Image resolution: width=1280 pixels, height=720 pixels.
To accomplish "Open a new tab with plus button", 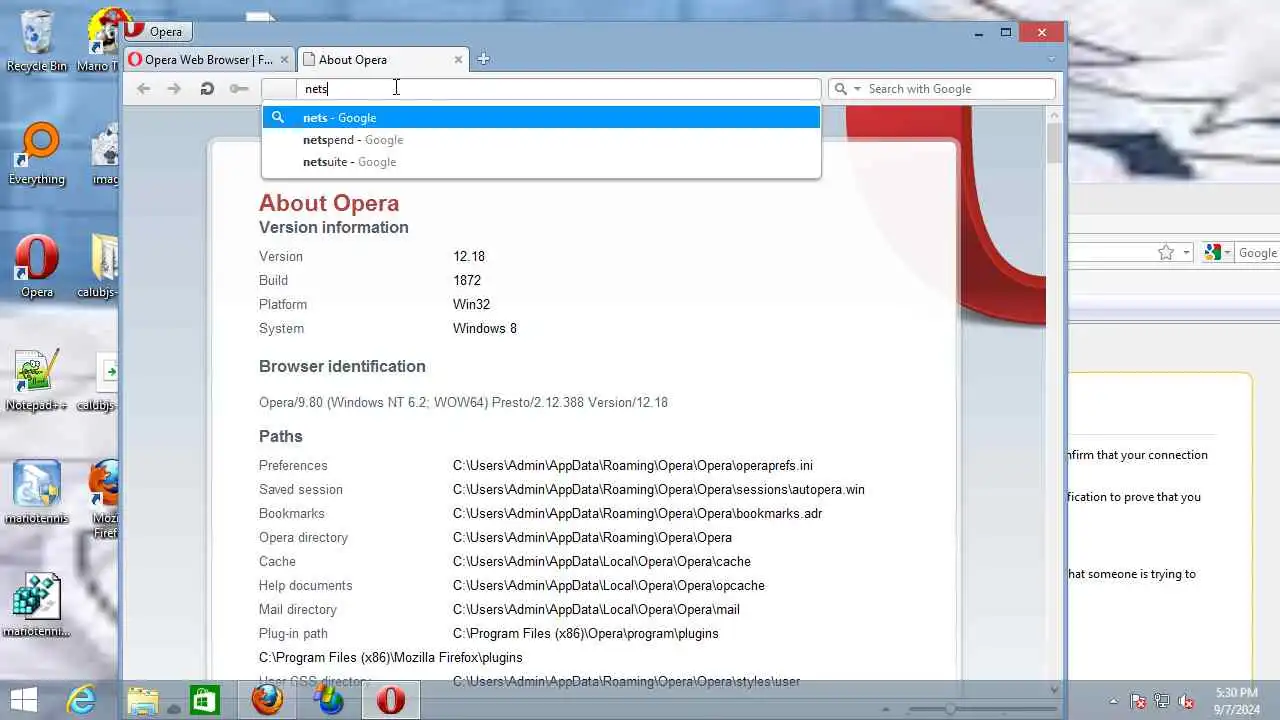I will click(483, 59).
